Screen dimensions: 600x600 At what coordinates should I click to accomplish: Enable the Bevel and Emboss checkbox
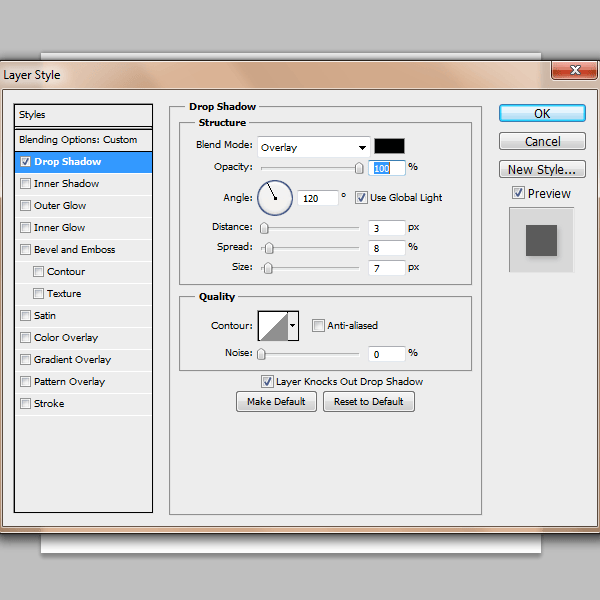(25, 249)
